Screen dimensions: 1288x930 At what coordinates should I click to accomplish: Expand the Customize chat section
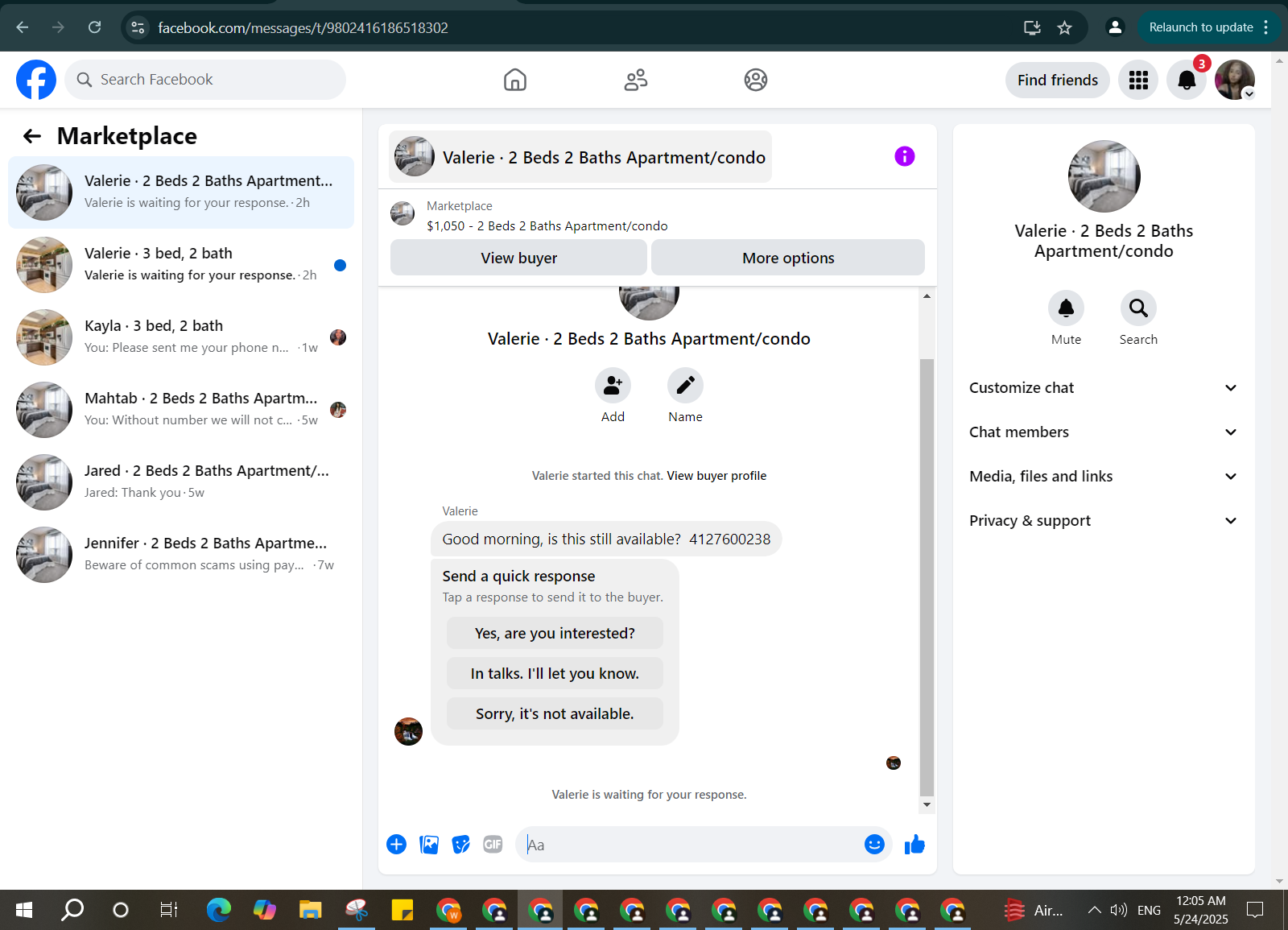[1104, 388]
